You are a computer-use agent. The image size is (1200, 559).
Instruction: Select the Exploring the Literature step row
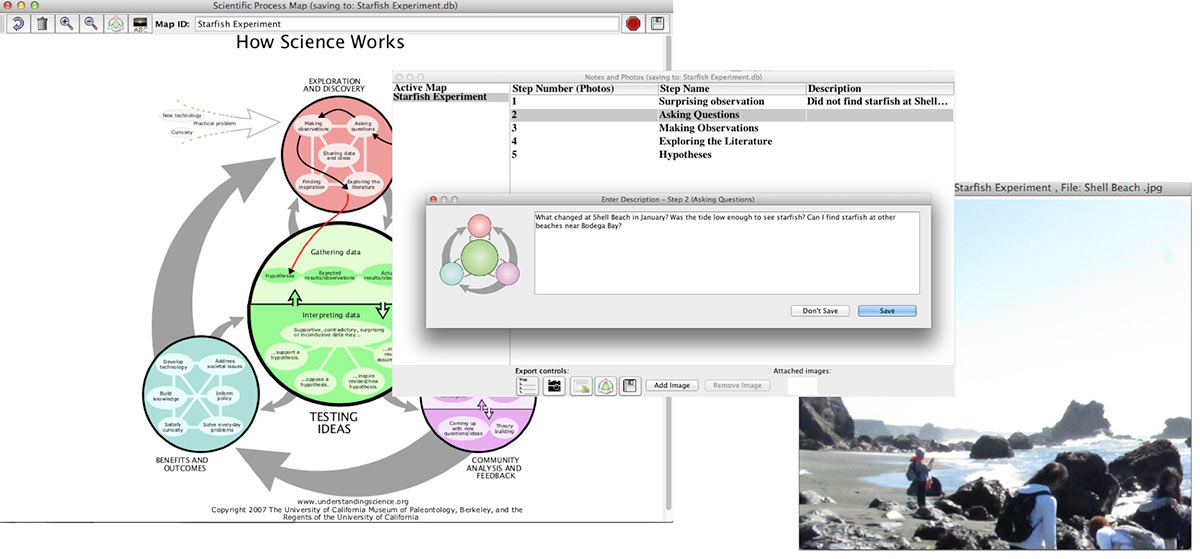[x=715, y=142]
